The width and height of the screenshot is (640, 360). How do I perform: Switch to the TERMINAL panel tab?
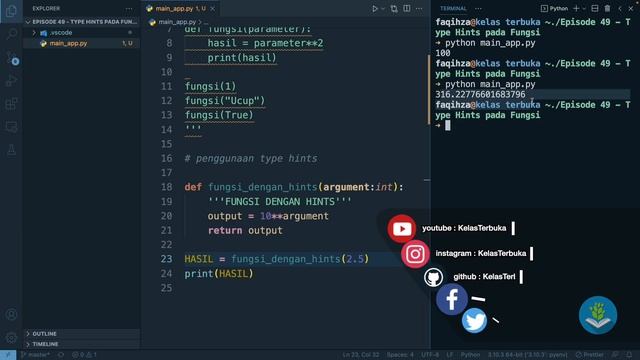point(453,9)
